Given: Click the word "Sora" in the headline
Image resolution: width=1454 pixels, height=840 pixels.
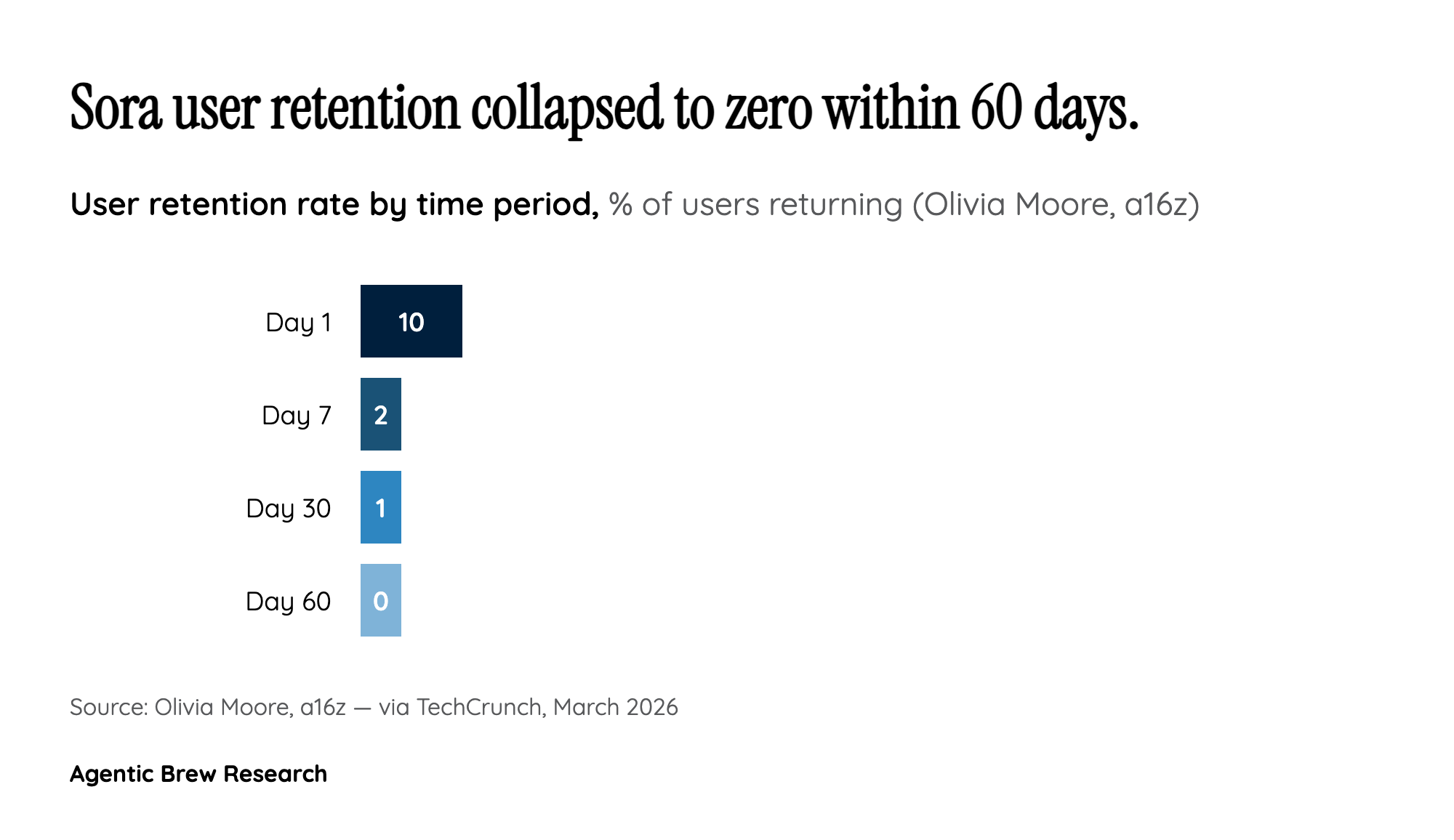Looking at the screenshot, I should (x=116, y=109).
